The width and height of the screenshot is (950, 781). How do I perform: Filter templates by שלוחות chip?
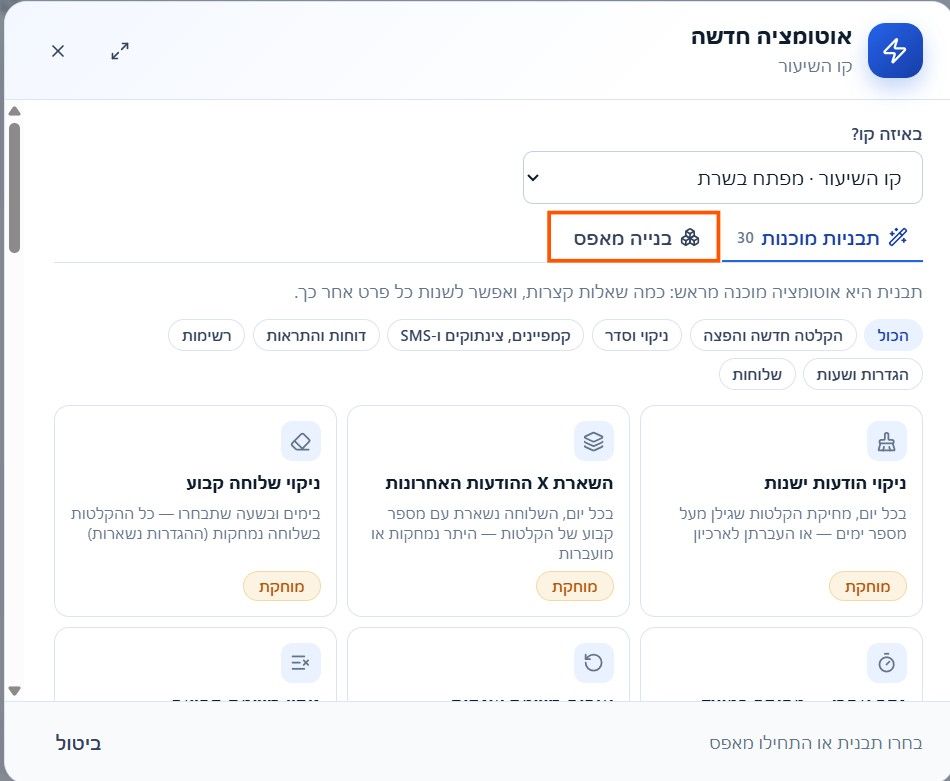tap(757, 374)
